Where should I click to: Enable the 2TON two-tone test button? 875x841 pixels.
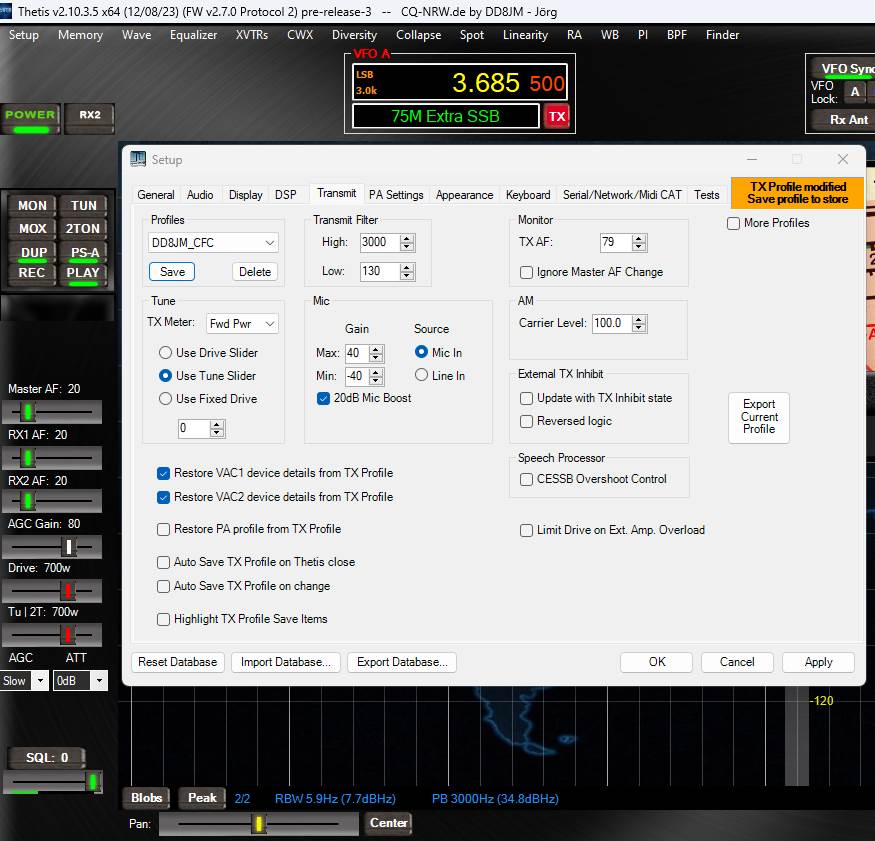coord(83,229)
